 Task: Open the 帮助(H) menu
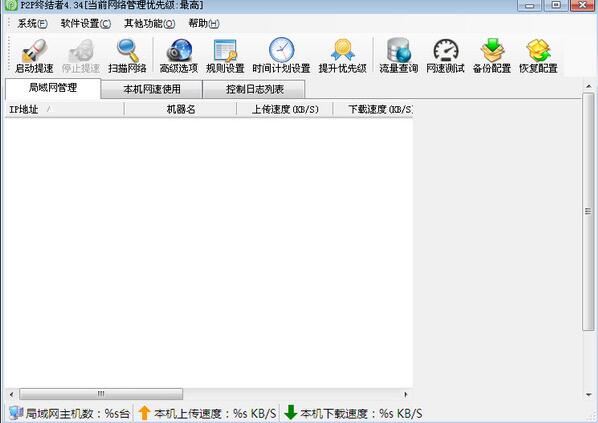pyautogui.click(x=204, y=24)
